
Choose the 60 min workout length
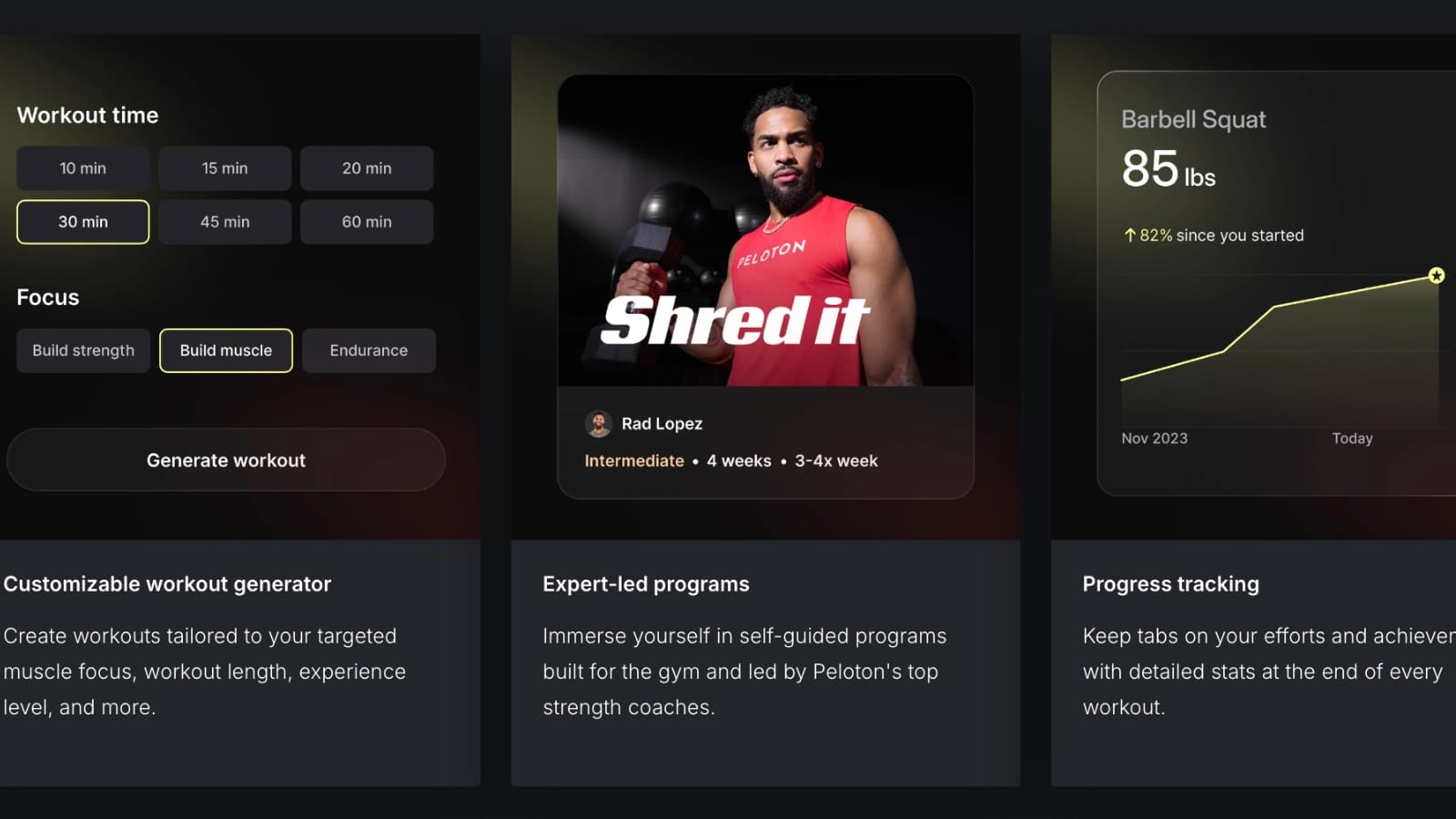tap(367, 222)
